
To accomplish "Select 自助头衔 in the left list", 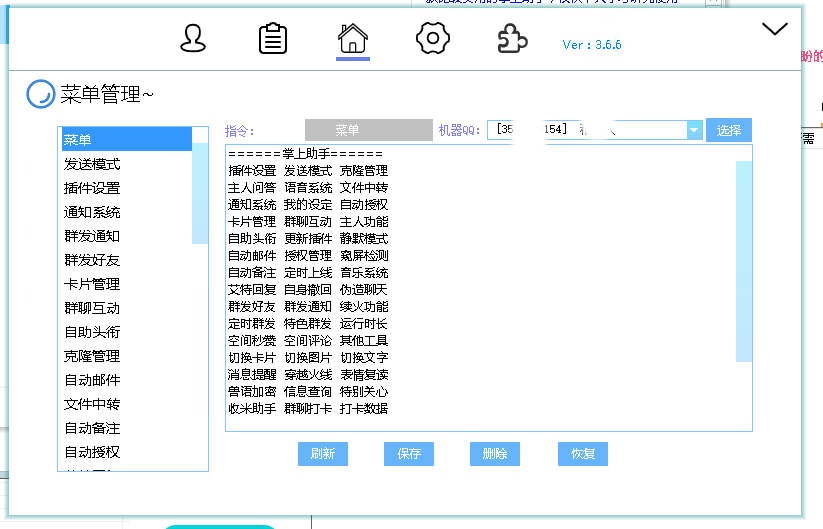I will coord(126,332).
